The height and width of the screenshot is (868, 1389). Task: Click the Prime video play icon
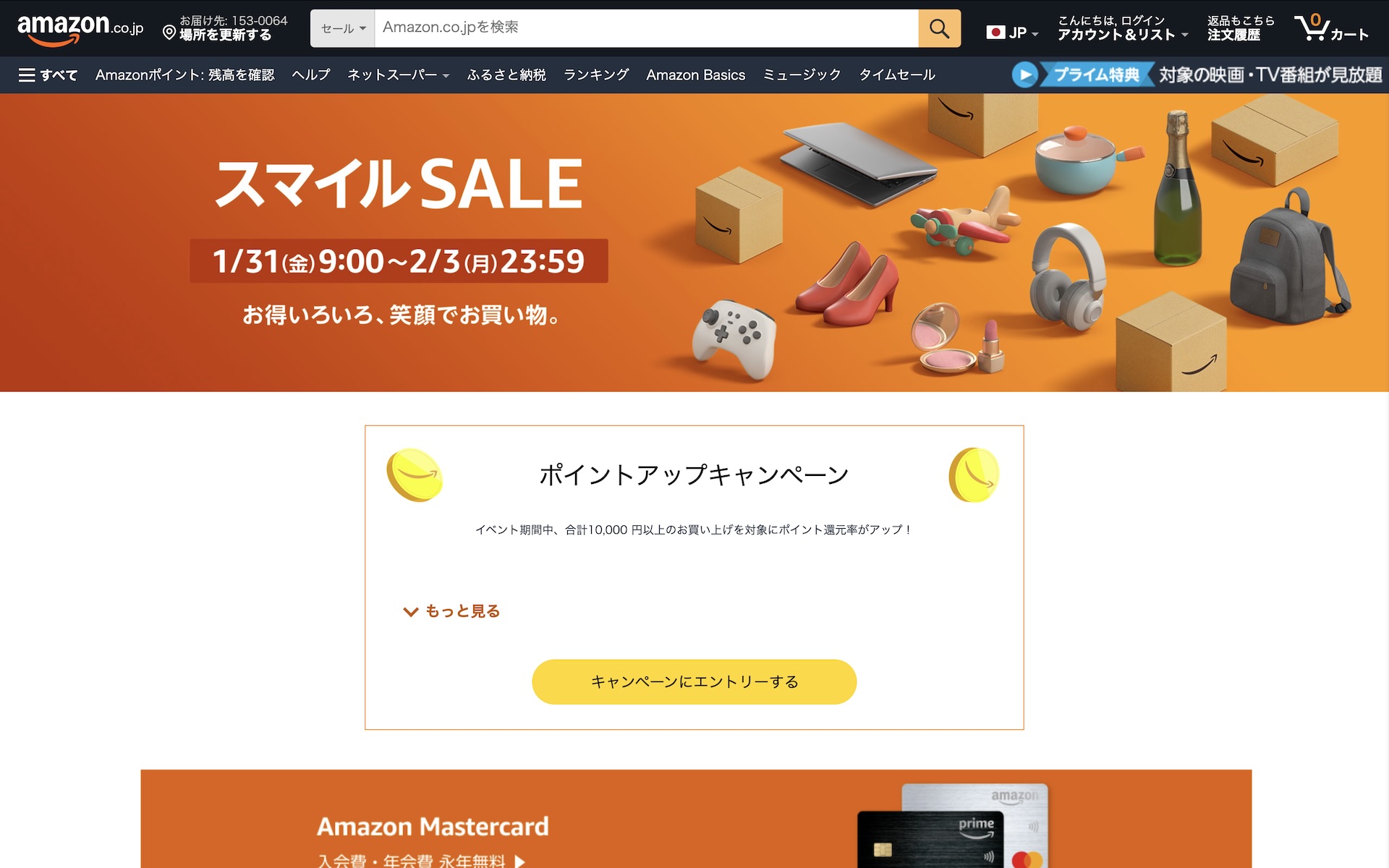pyautogui.click(x=1024, y=75)
